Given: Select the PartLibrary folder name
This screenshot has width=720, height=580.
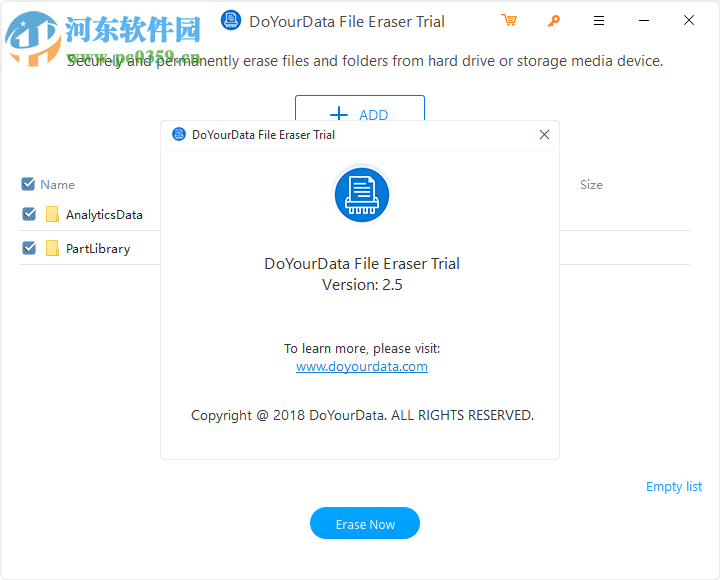Looking at the screenshot, I should [x=98, y=249].
